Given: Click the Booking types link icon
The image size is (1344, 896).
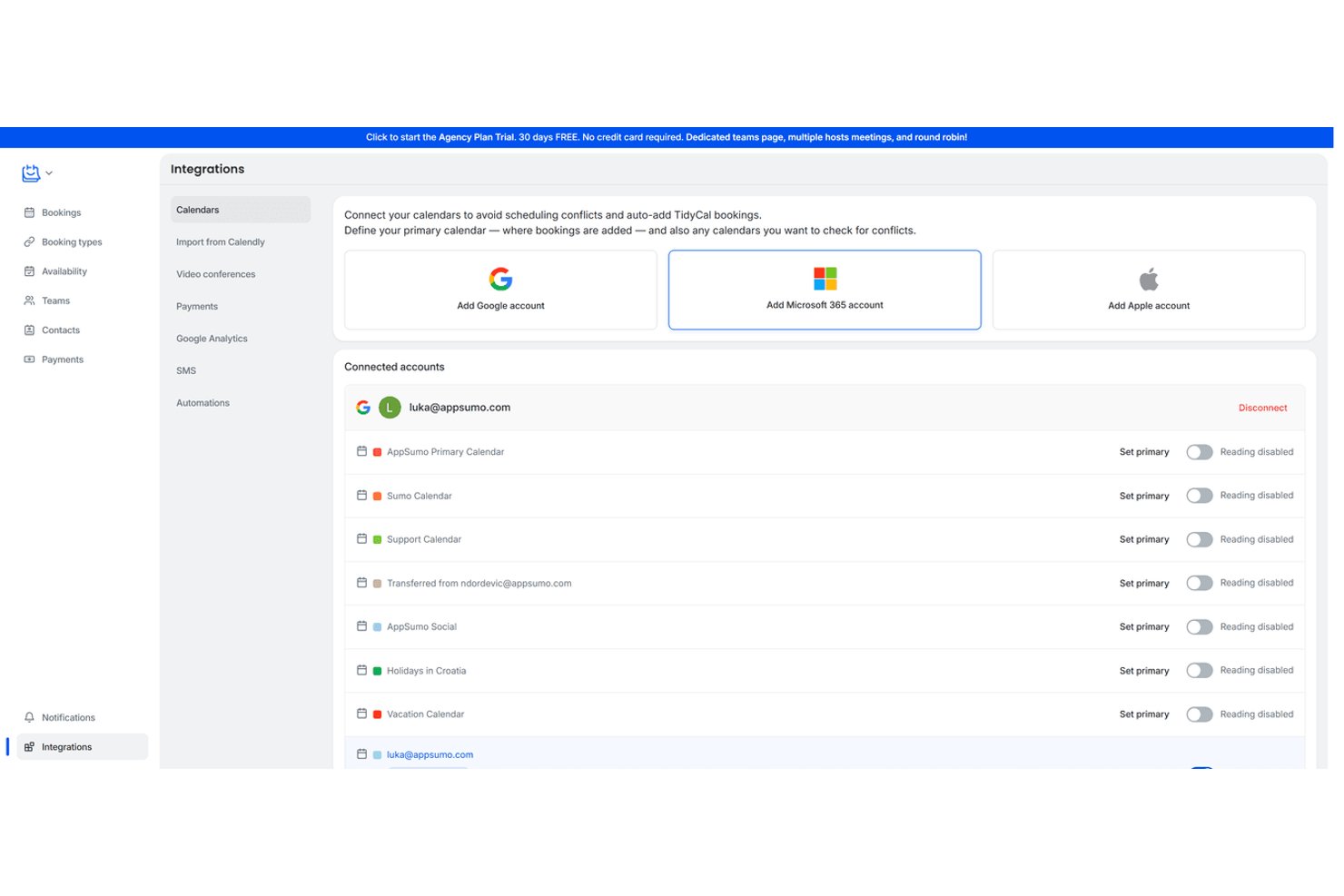Looking at the screenshot, I should [29, 242].
